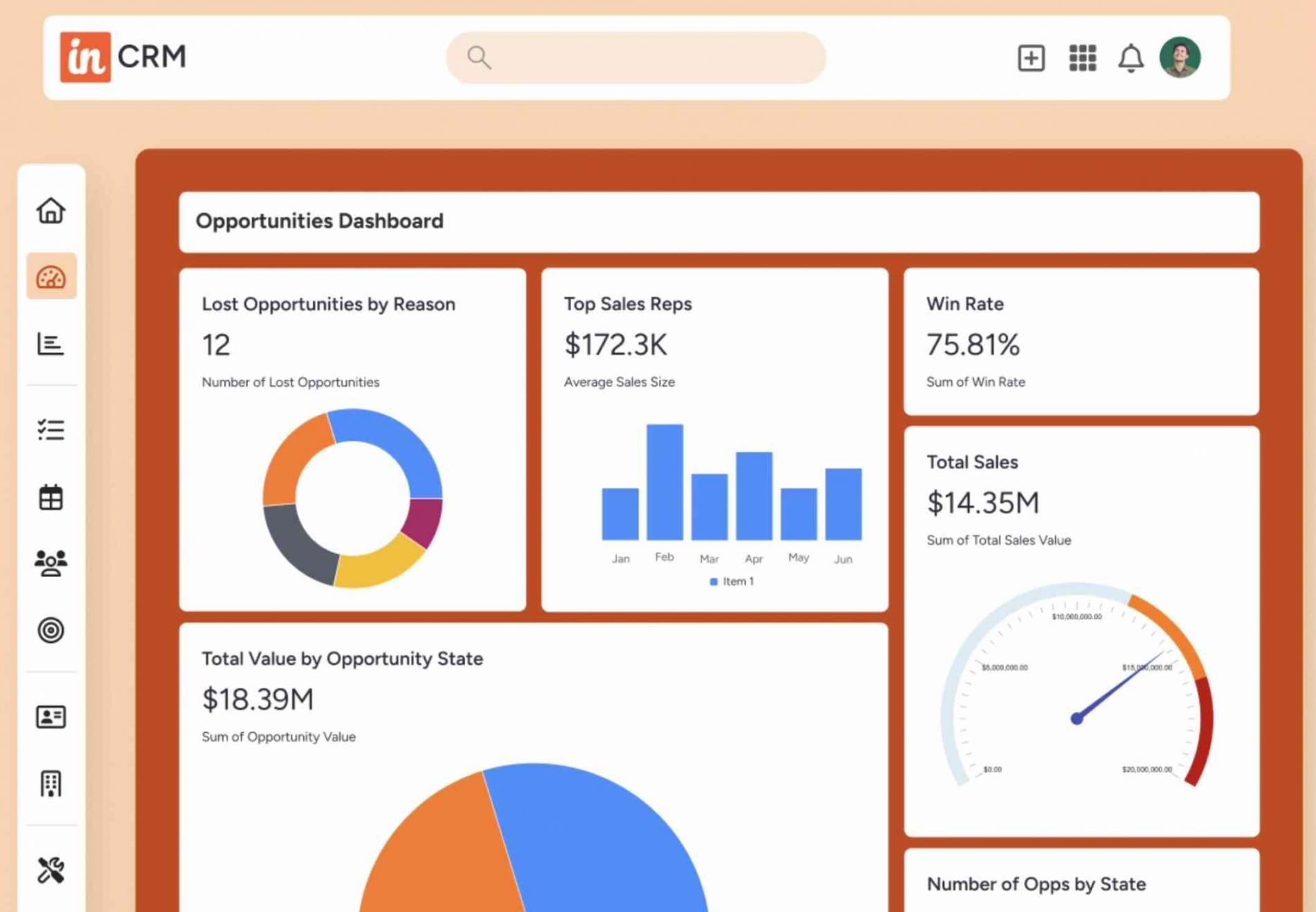
Task: Click Total Value by Opportunity State heading
Action: pyautogui.click(x=342, y=658)
